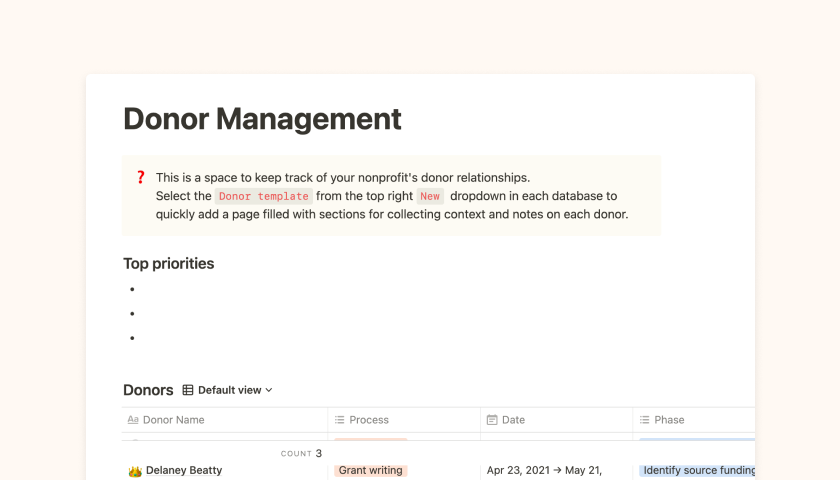Click the Date column header label
840x480 pixels.
click(513, 420)
